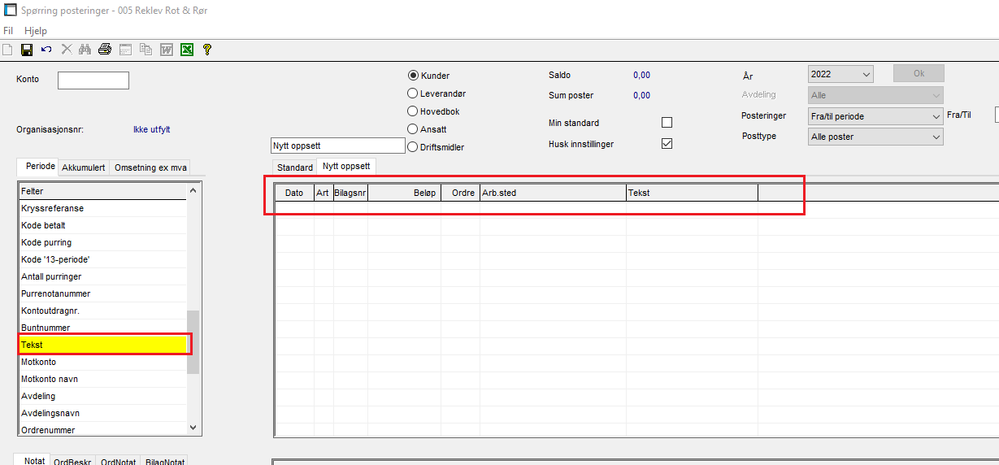999x465 pixels.
Task: Open help via yellow question mark icon
Action: (206, 50)
